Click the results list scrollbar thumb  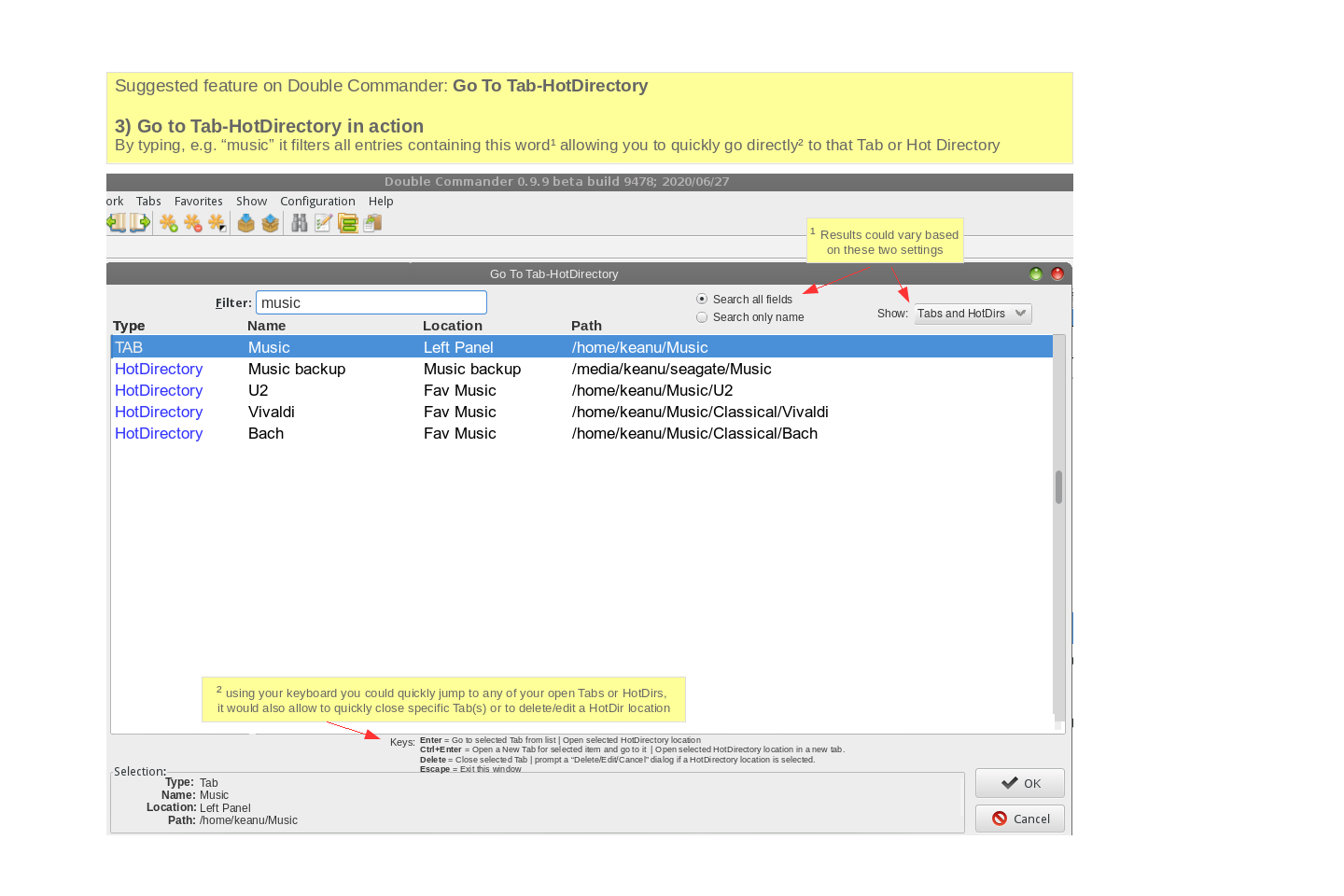tap(1058, 487)
